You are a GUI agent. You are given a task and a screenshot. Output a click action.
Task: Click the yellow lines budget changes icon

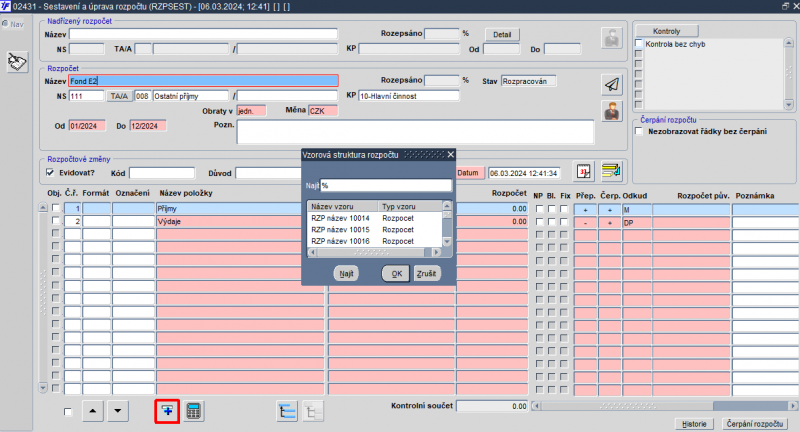pyautogui.click(x=611, y=171)
